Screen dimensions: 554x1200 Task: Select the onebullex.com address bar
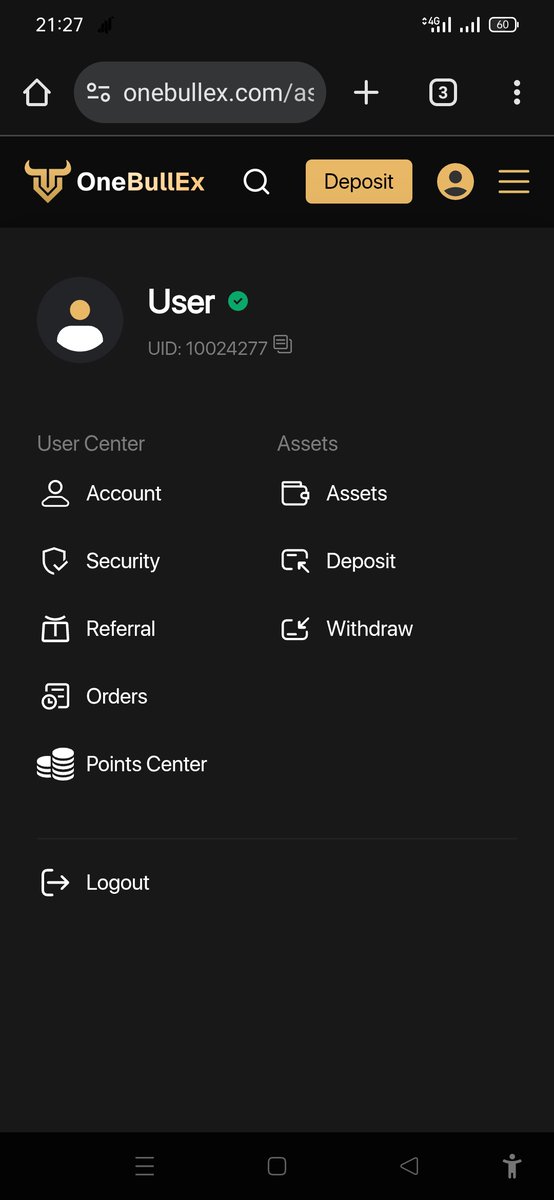(x=200, y=93)
